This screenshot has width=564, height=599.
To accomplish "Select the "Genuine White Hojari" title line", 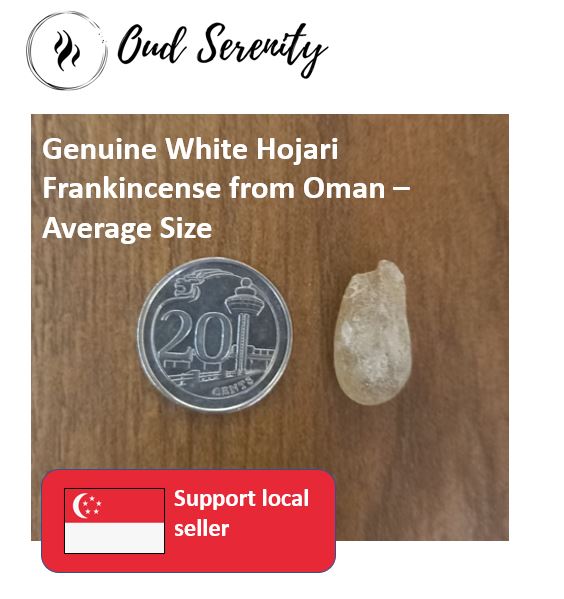I will (x=190, y=149).
